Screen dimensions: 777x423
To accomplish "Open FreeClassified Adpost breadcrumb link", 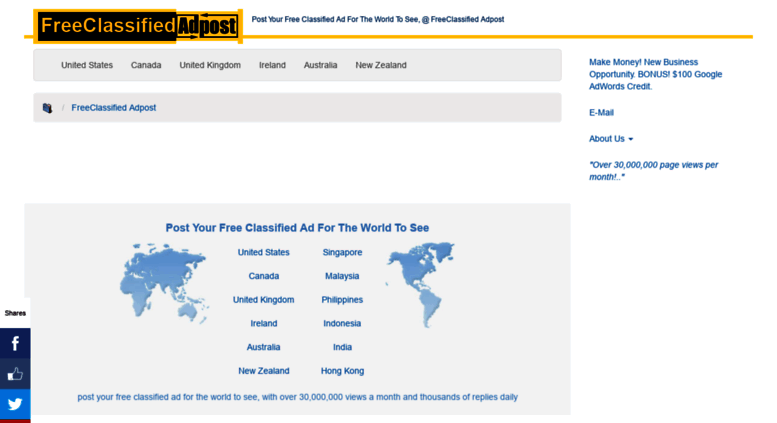I will (114, 108).
